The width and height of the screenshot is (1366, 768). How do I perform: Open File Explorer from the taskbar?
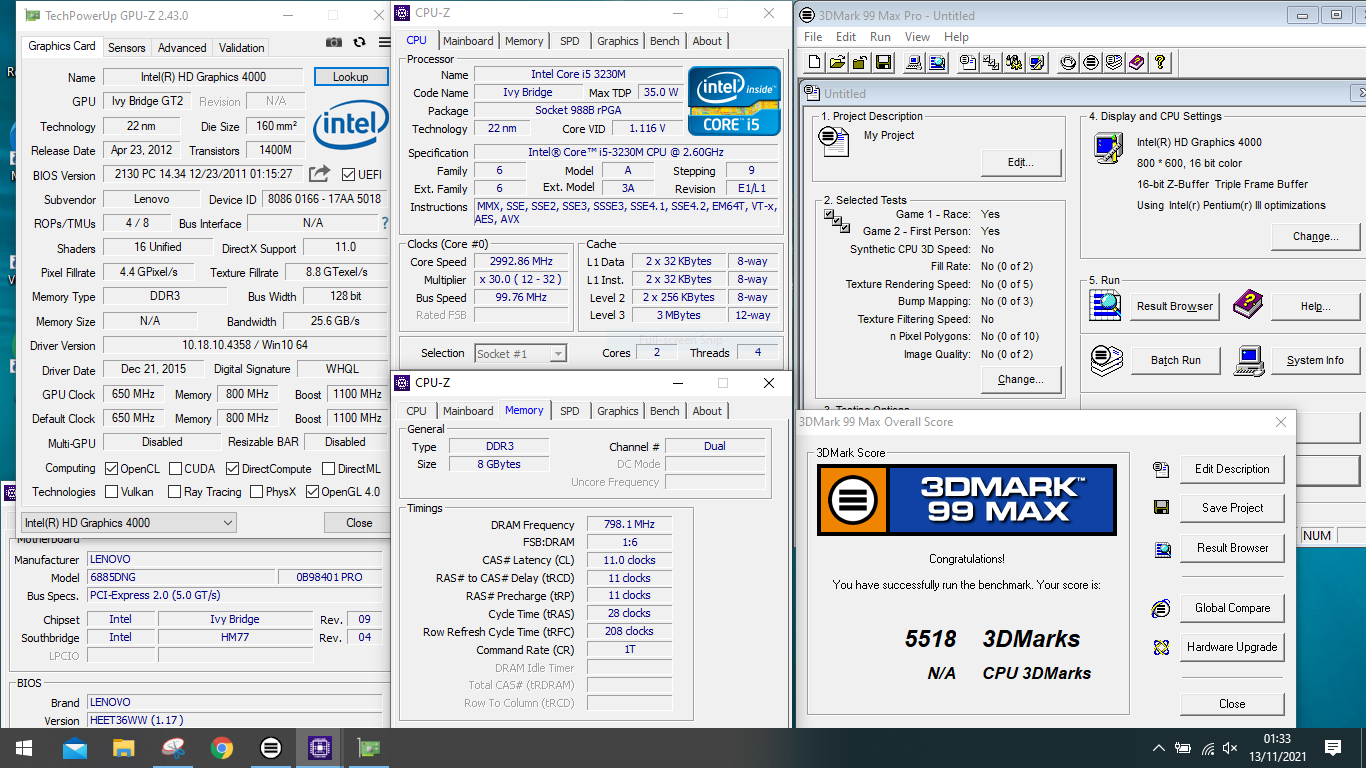point(124,747)
